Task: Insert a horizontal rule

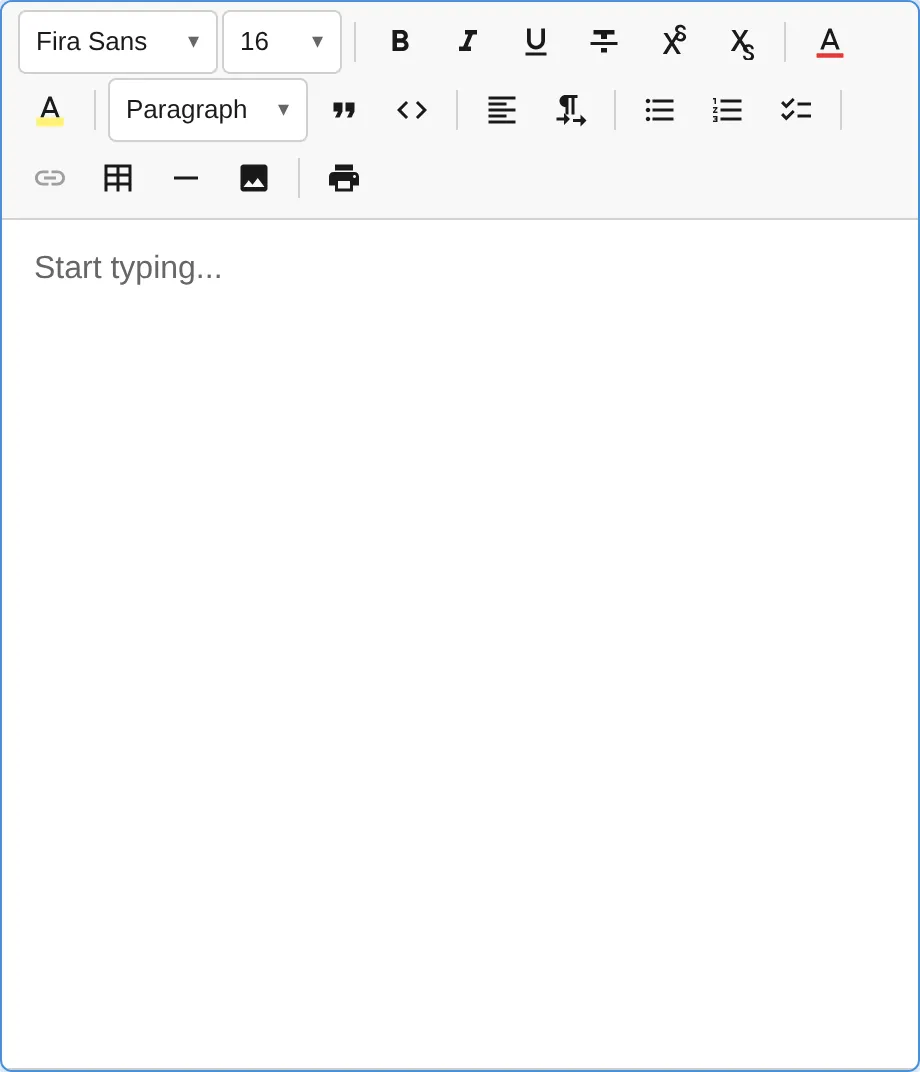Action: tap(186, 178)
